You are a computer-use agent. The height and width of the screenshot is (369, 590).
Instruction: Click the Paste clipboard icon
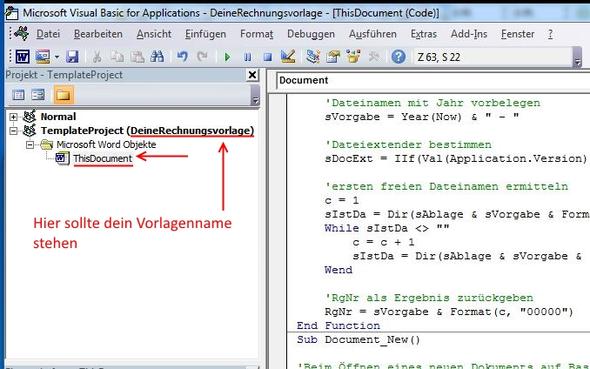pyautogui.click(x=137, y=57)
